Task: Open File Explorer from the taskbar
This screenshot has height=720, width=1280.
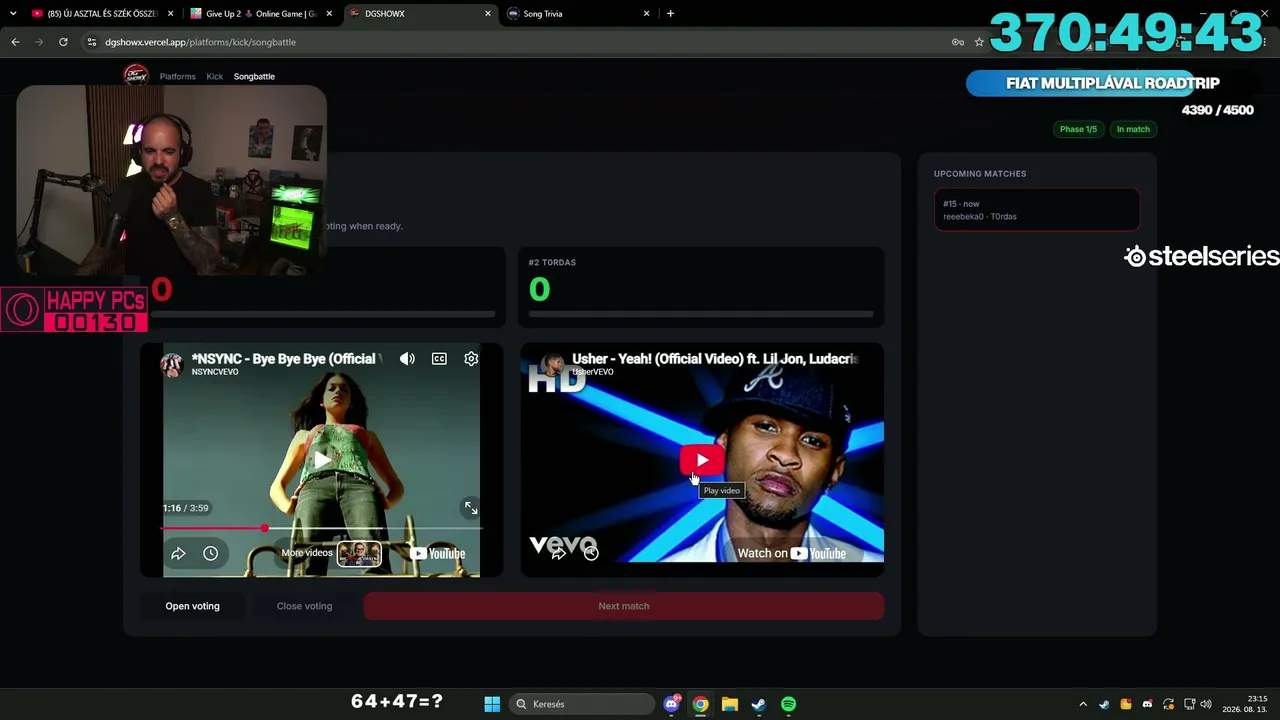Action: (x=730, y=704)
